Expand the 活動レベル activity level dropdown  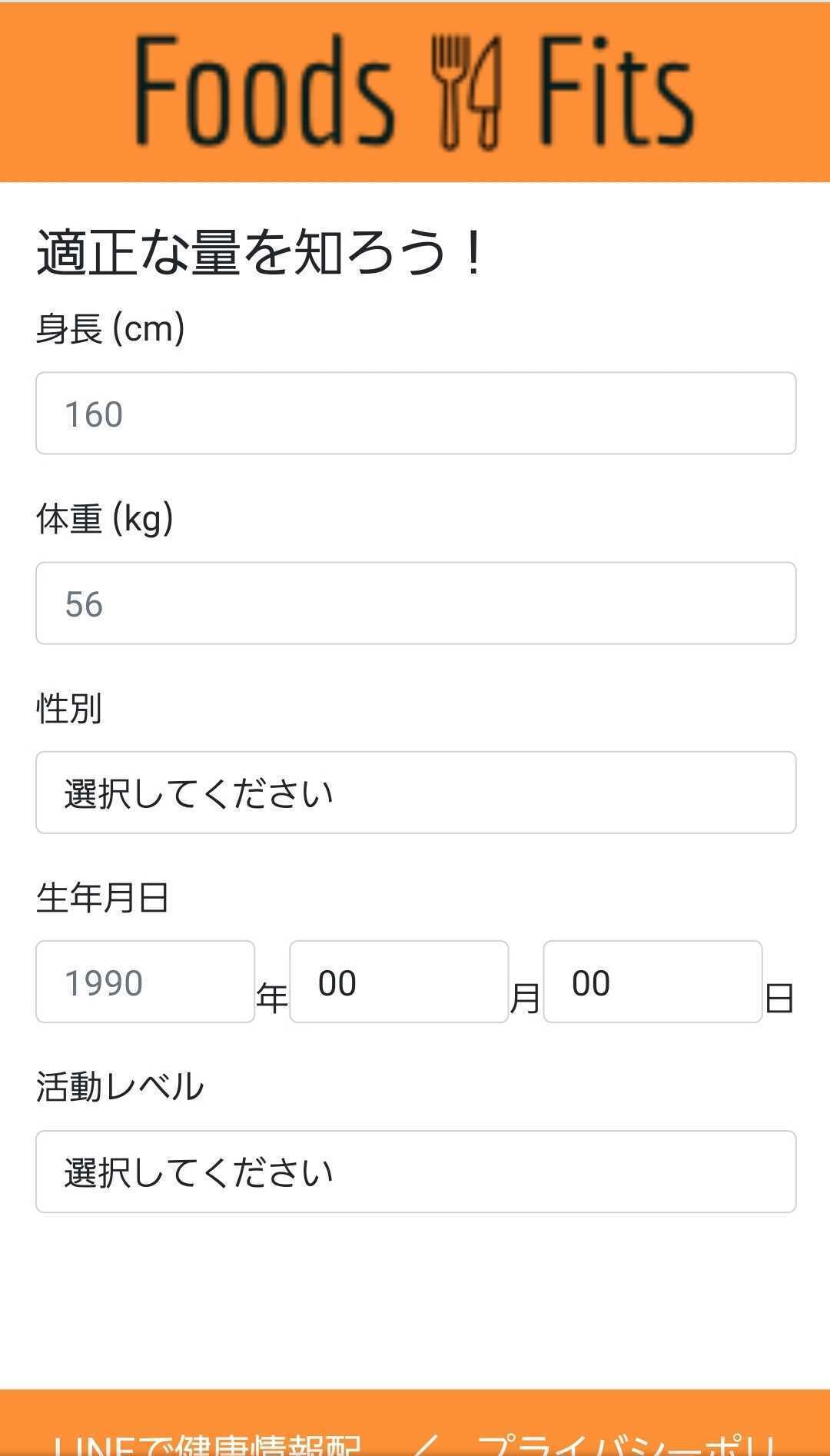(415, 1172)
